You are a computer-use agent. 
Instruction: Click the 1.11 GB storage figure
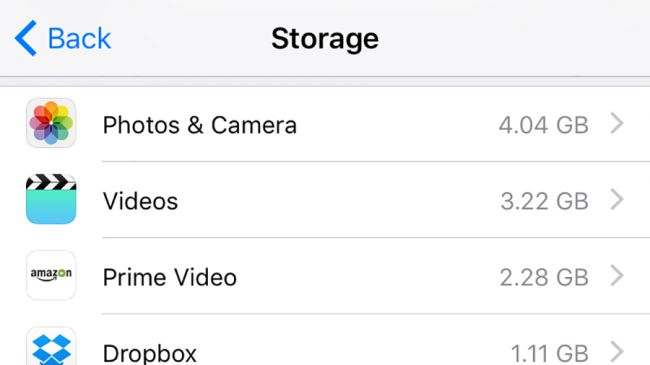pos(550,354)
